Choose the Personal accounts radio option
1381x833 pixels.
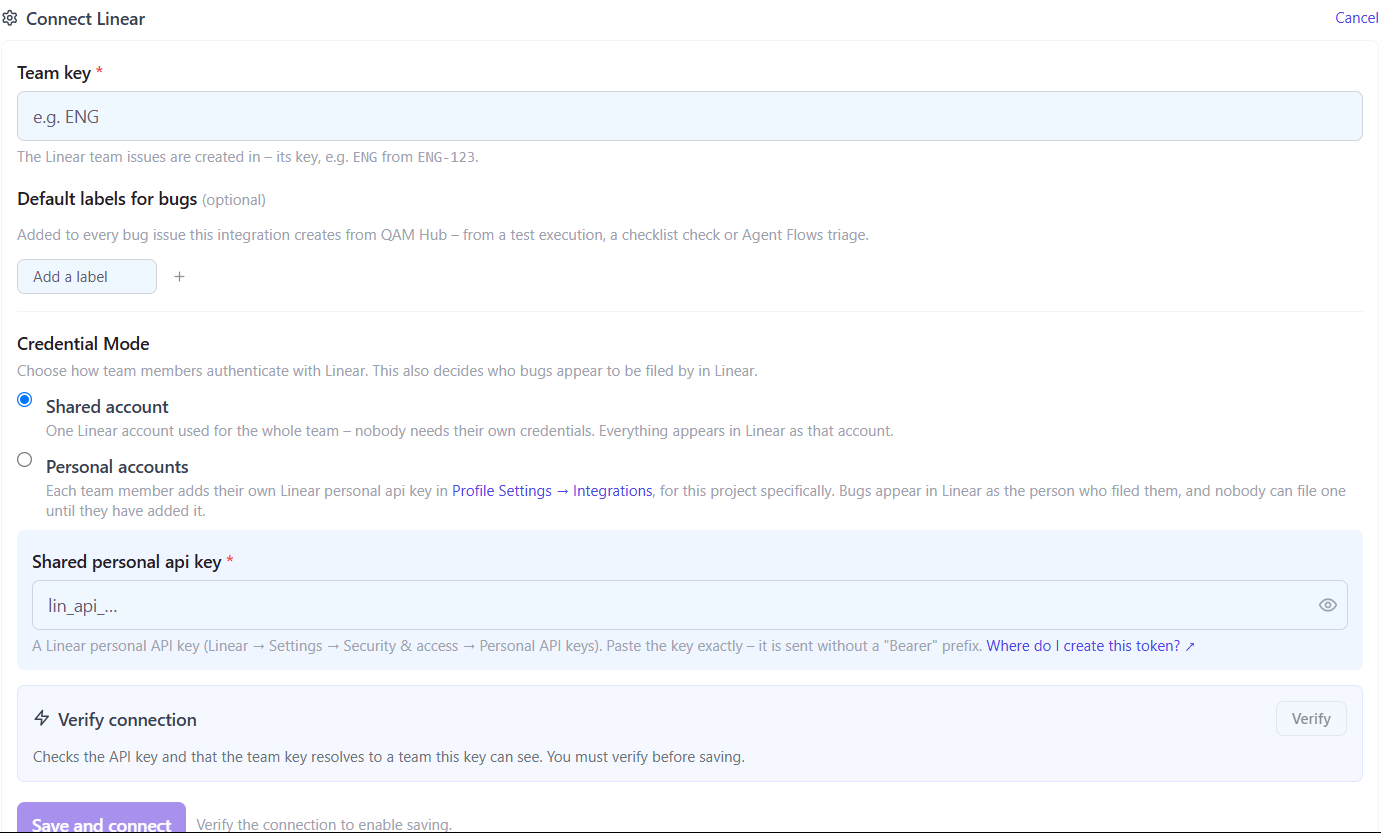point(25,460)
